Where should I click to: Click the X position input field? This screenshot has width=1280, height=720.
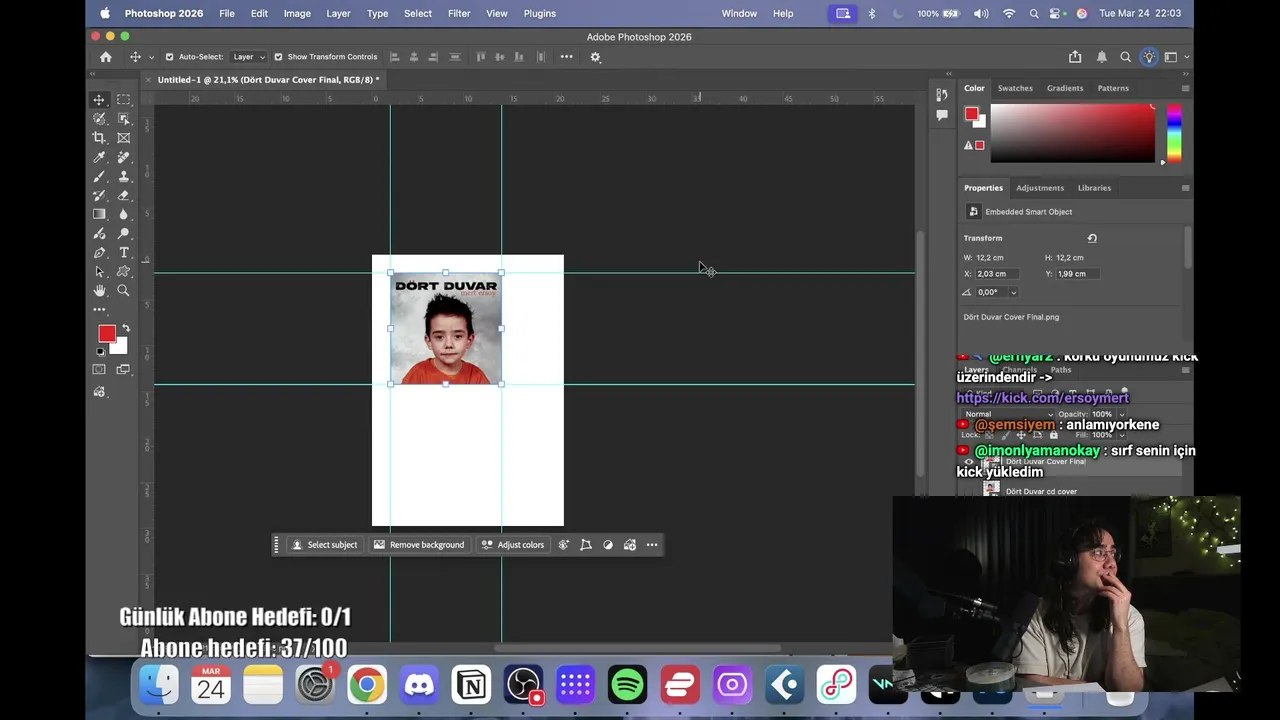997,274
